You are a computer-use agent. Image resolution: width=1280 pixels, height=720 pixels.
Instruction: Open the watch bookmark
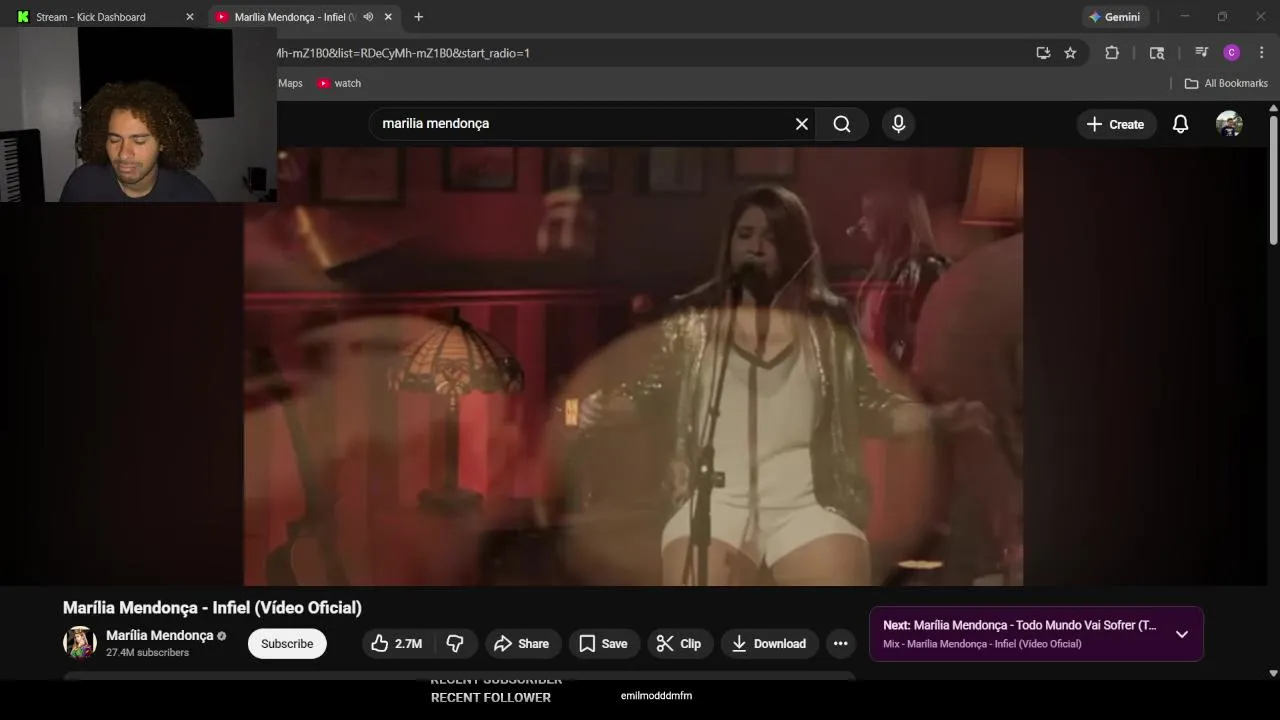click(x=339, y=83)
